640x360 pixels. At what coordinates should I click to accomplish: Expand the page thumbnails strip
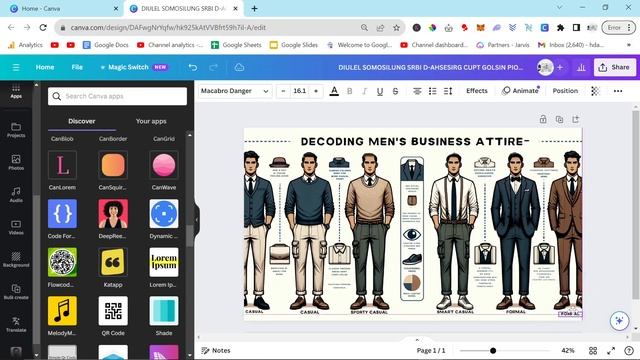click(417, 339)
